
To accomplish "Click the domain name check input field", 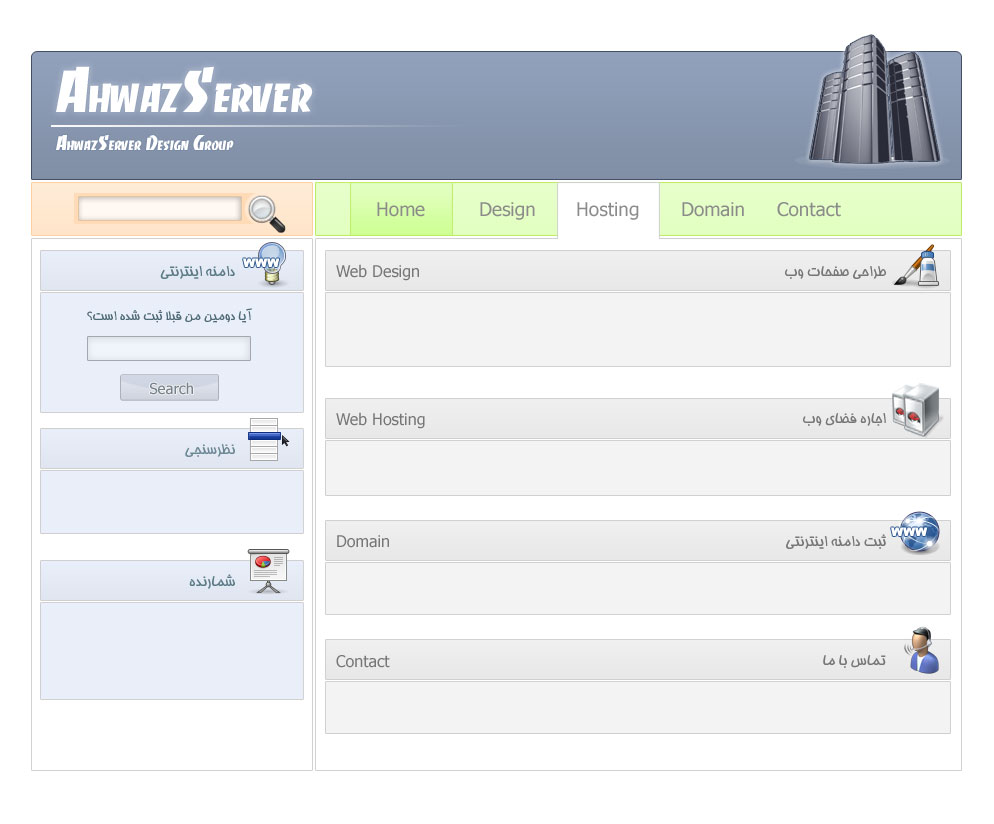I will coord(169,349).
